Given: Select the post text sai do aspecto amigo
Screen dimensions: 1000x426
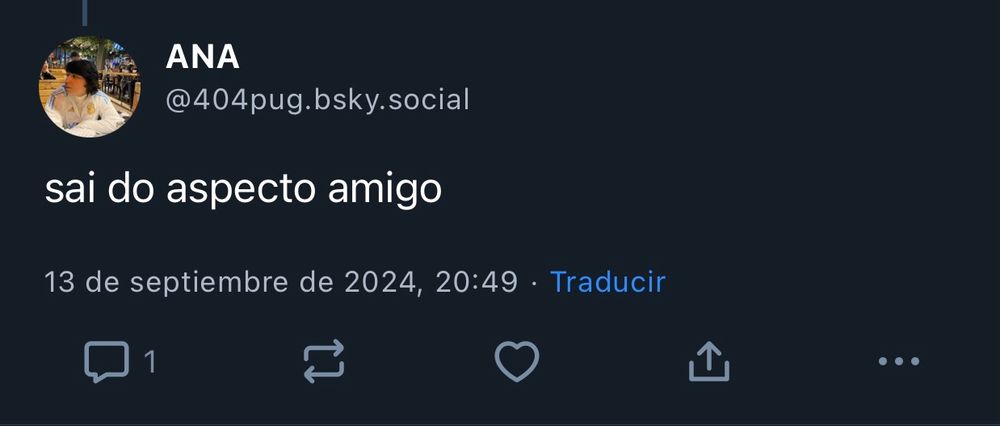Looking at the screenshot, I should click(243, 189).
